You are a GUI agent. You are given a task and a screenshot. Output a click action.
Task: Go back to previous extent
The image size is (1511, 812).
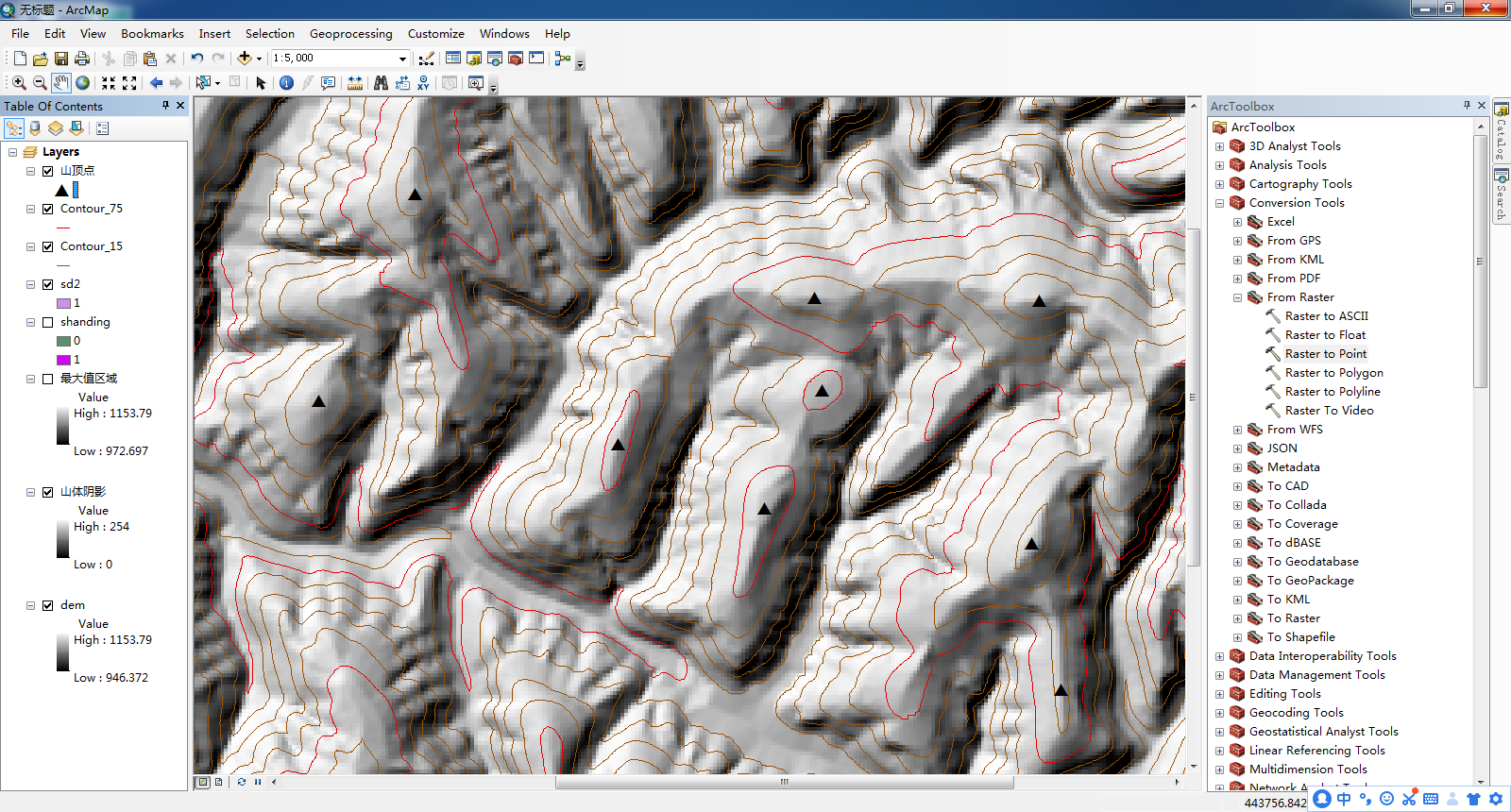pos(156,83)
